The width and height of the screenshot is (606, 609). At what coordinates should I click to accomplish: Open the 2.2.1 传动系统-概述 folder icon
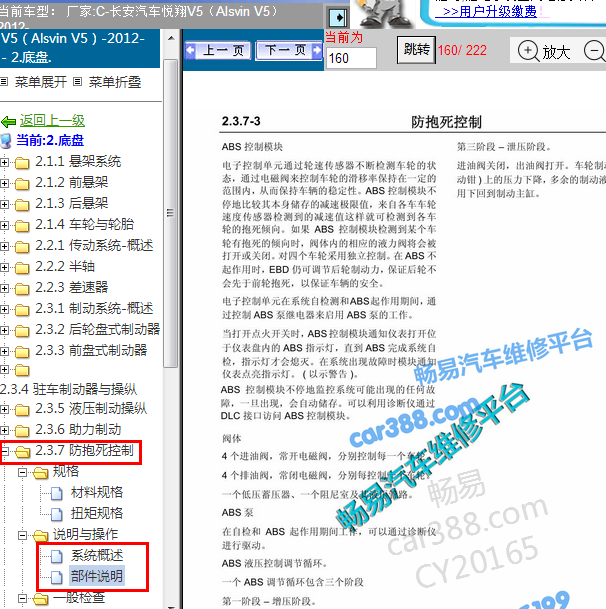pos(22,247)
